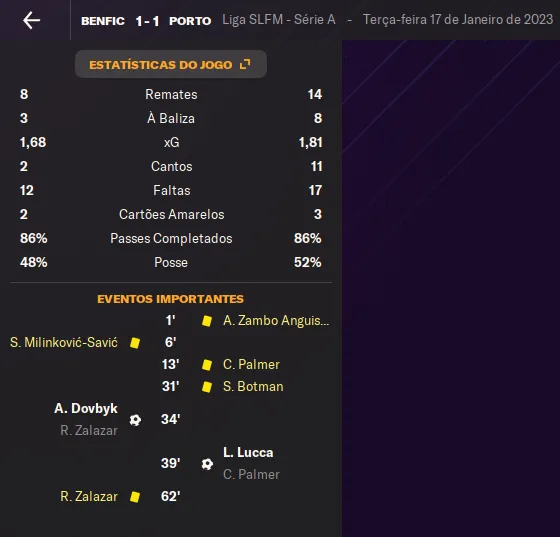Open R. Zalazar assist under Dovbyk goal
Viewport: 560px width, 537px height.
pyautogui.click(x=89, y=431)
